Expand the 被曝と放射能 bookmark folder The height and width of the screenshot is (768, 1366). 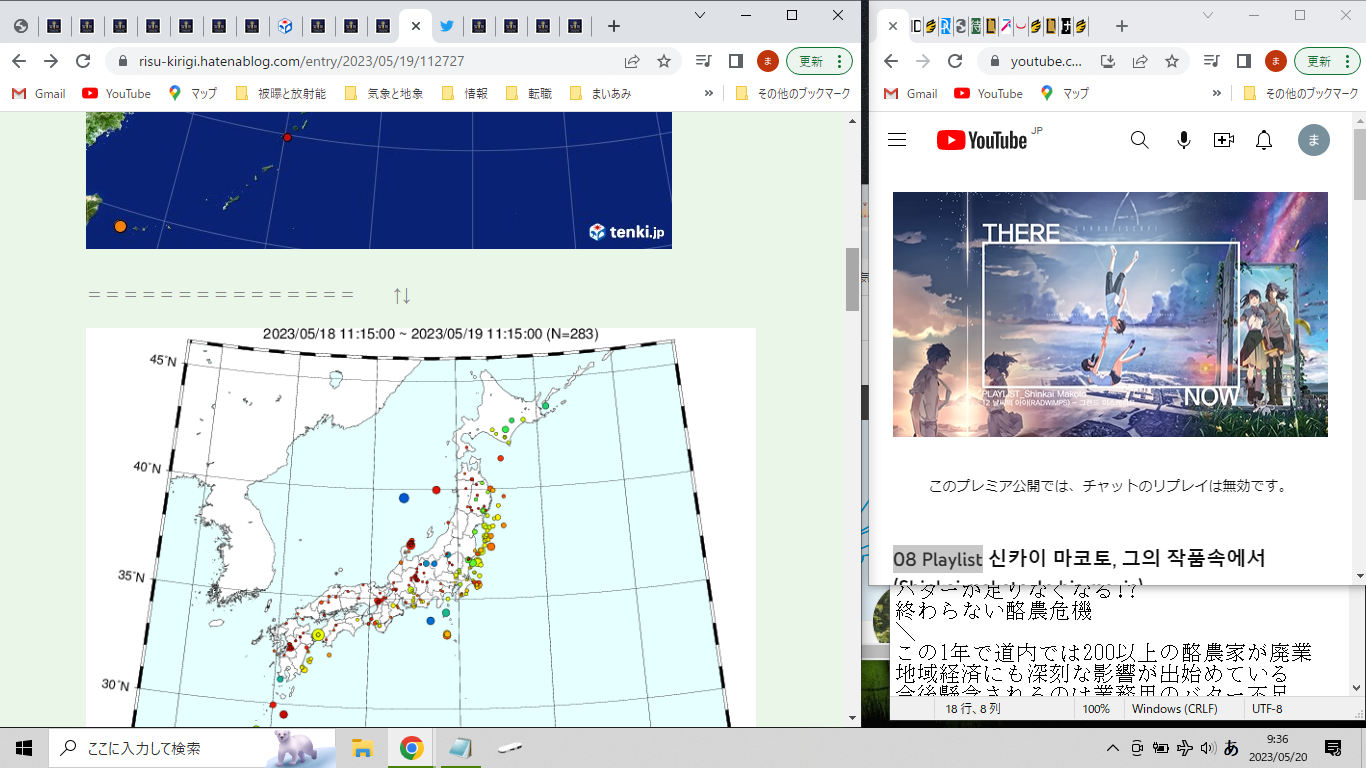tap(281, 93)
